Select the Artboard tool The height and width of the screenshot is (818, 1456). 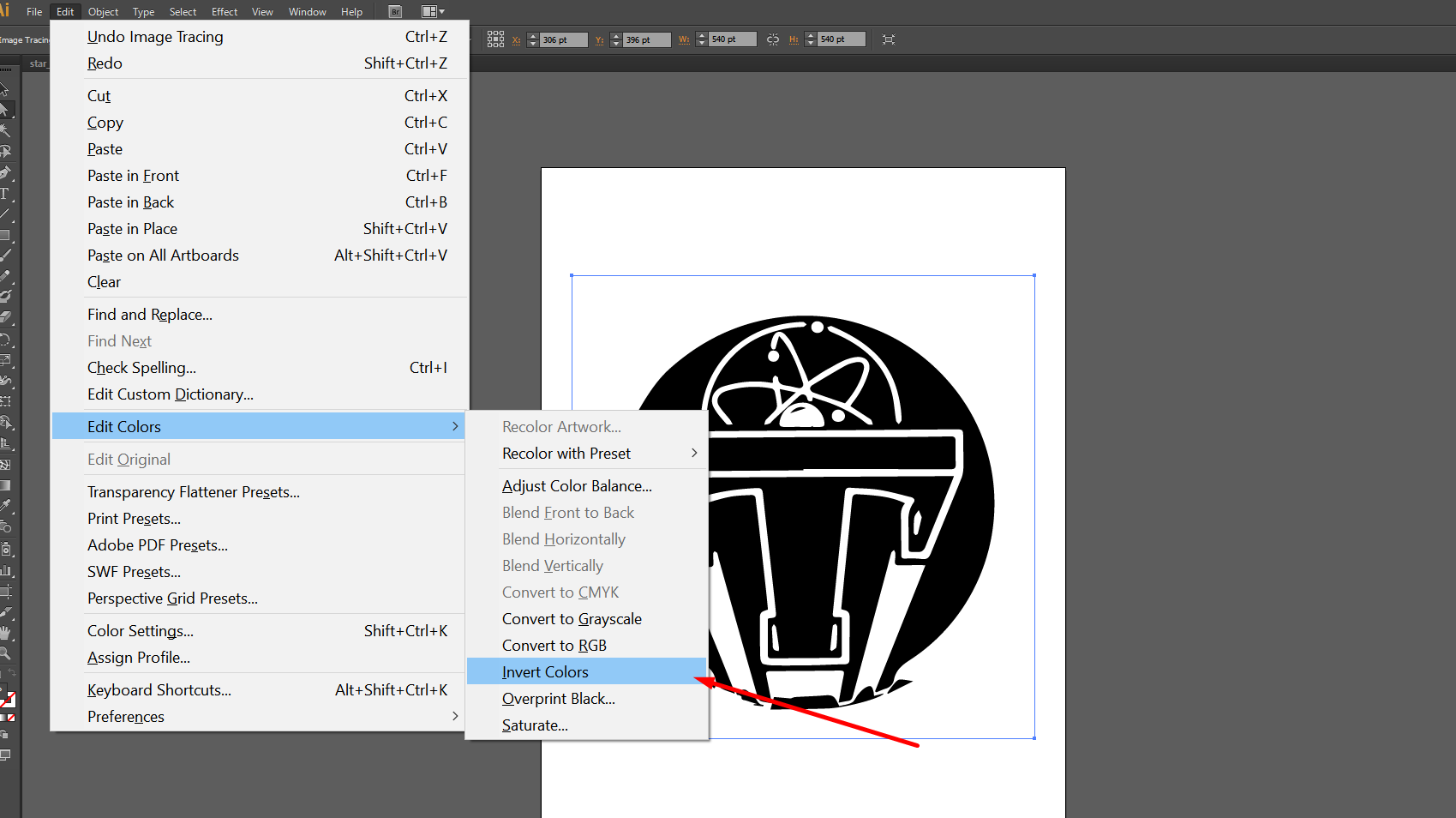pos(5,592)
